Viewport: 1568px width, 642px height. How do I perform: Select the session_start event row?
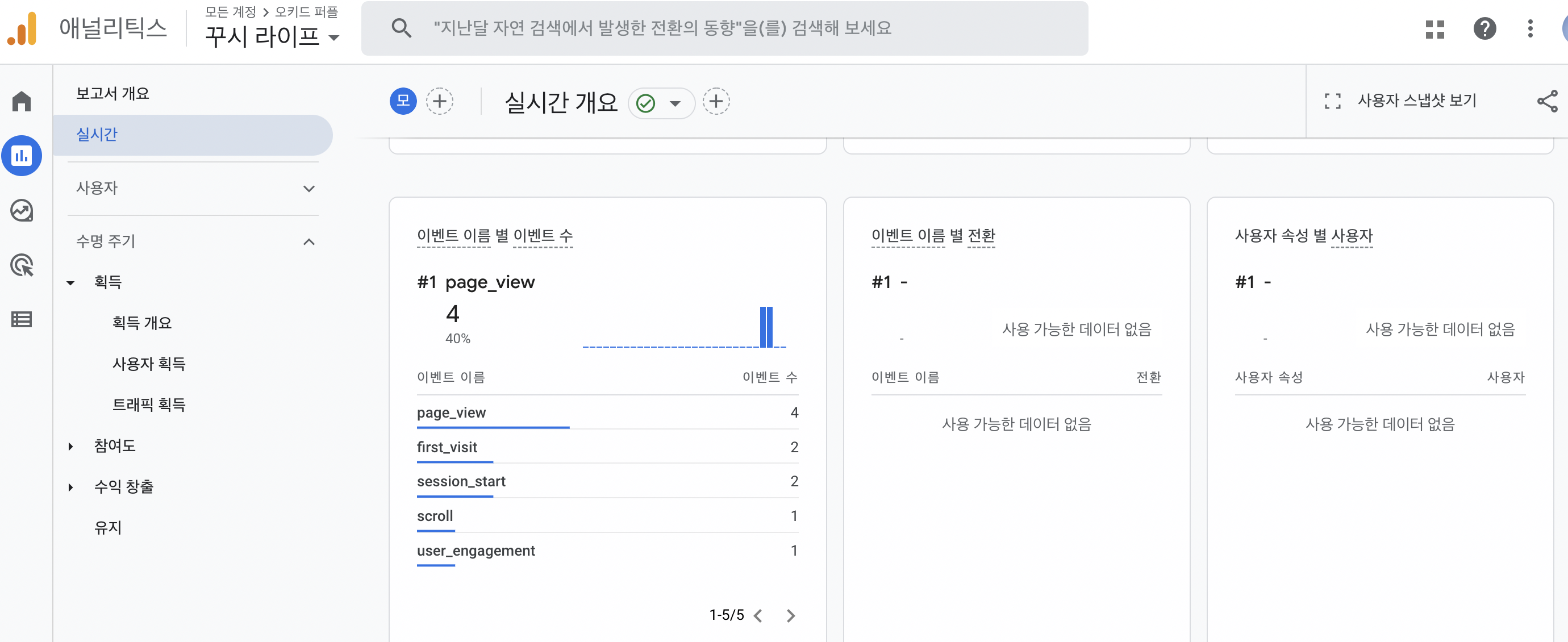[x=607, y=481]
